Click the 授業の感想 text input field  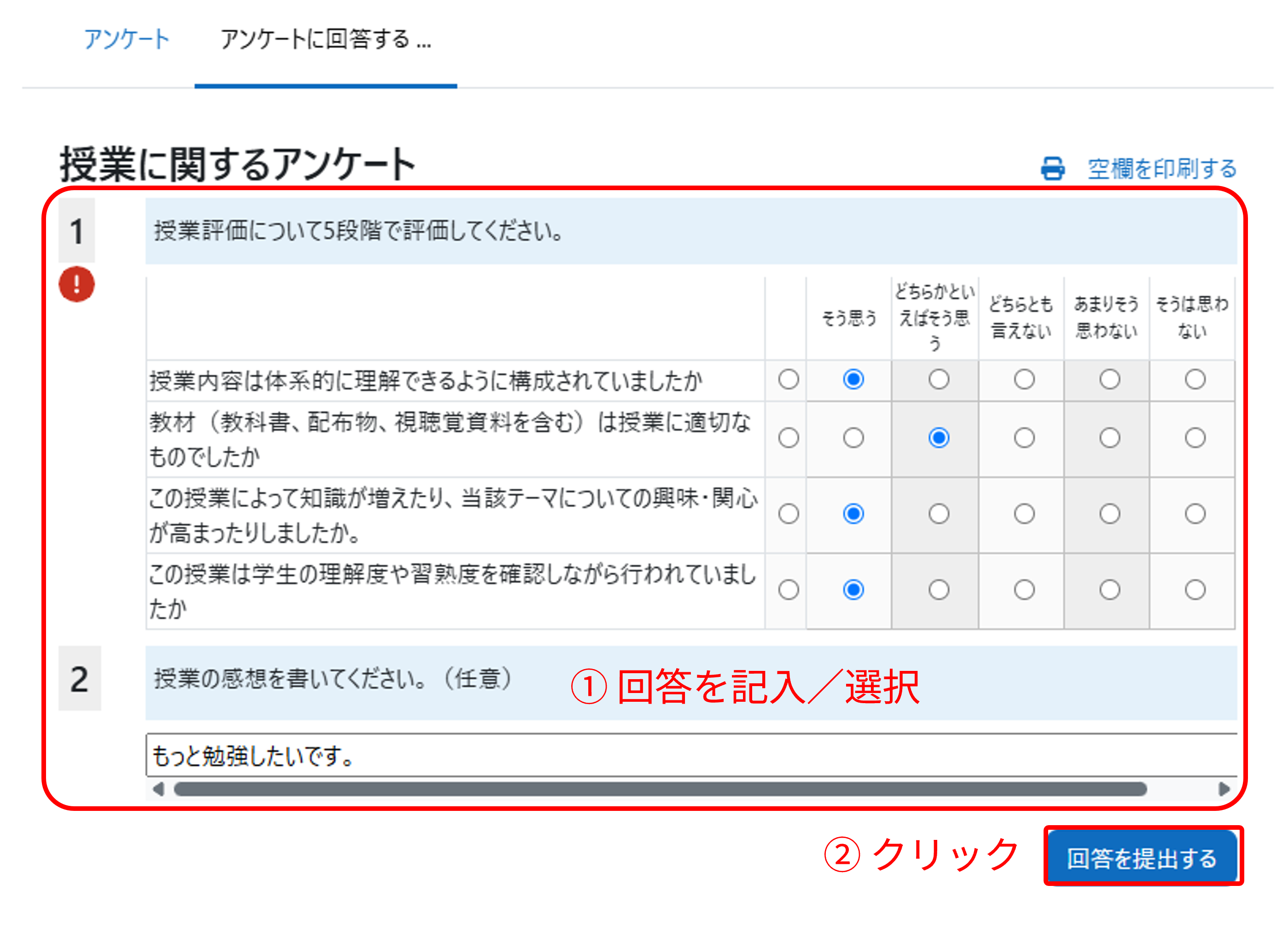pos(691,756)
